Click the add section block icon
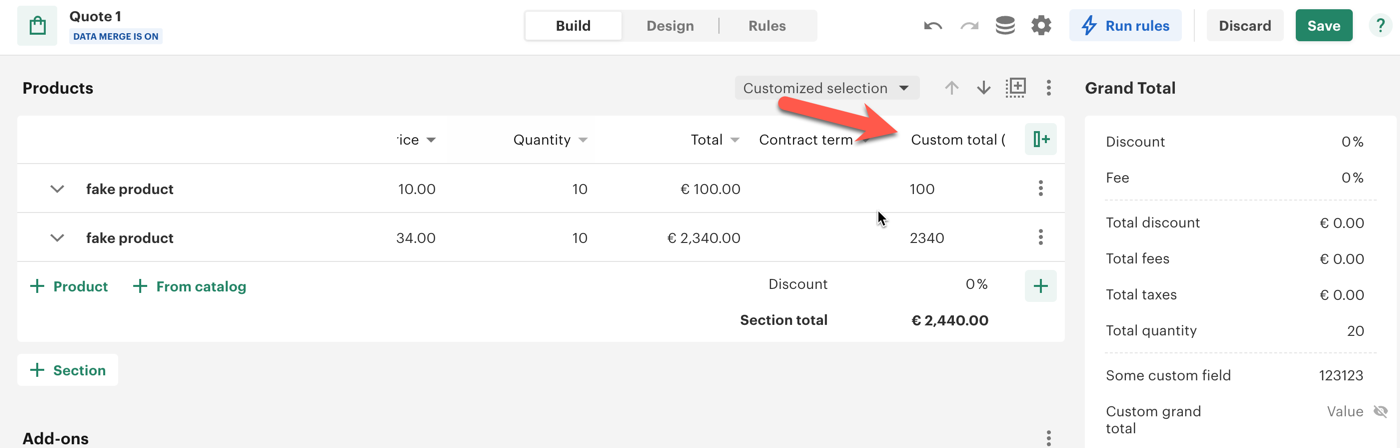Image resolution: width=1400 pixels, height=448 pixels. (1016, 88)
